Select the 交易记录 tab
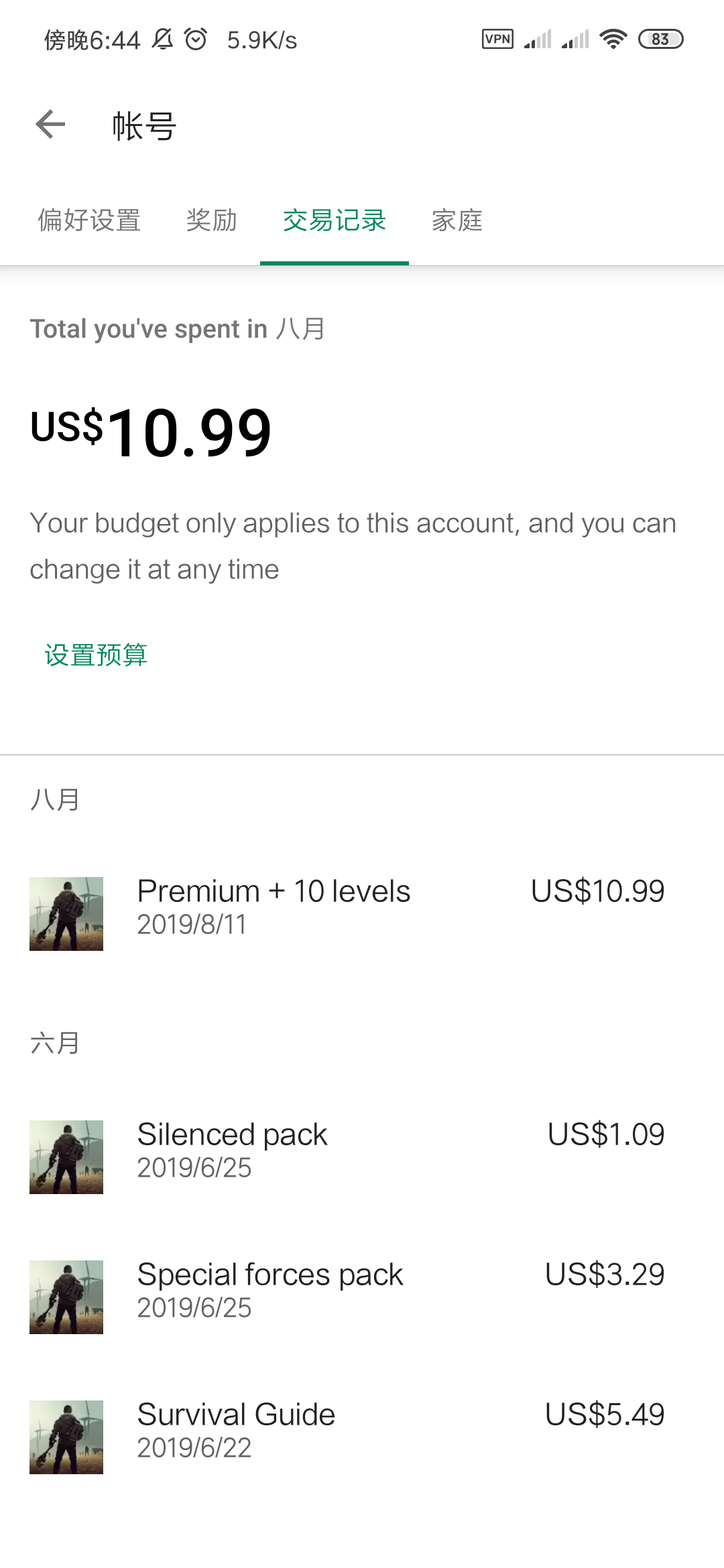The width and height of the screenshot is (724, 1568). [335, 220]
